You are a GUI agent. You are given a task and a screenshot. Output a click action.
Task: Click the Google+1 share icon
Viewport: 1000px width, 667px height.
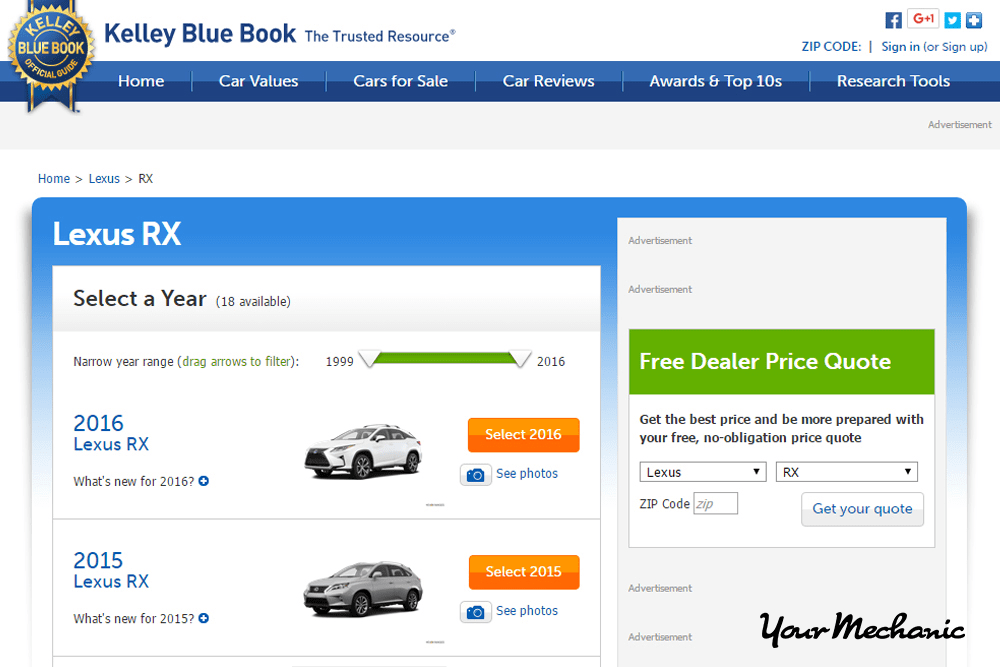pyautogui.click(x=923, y=19)
